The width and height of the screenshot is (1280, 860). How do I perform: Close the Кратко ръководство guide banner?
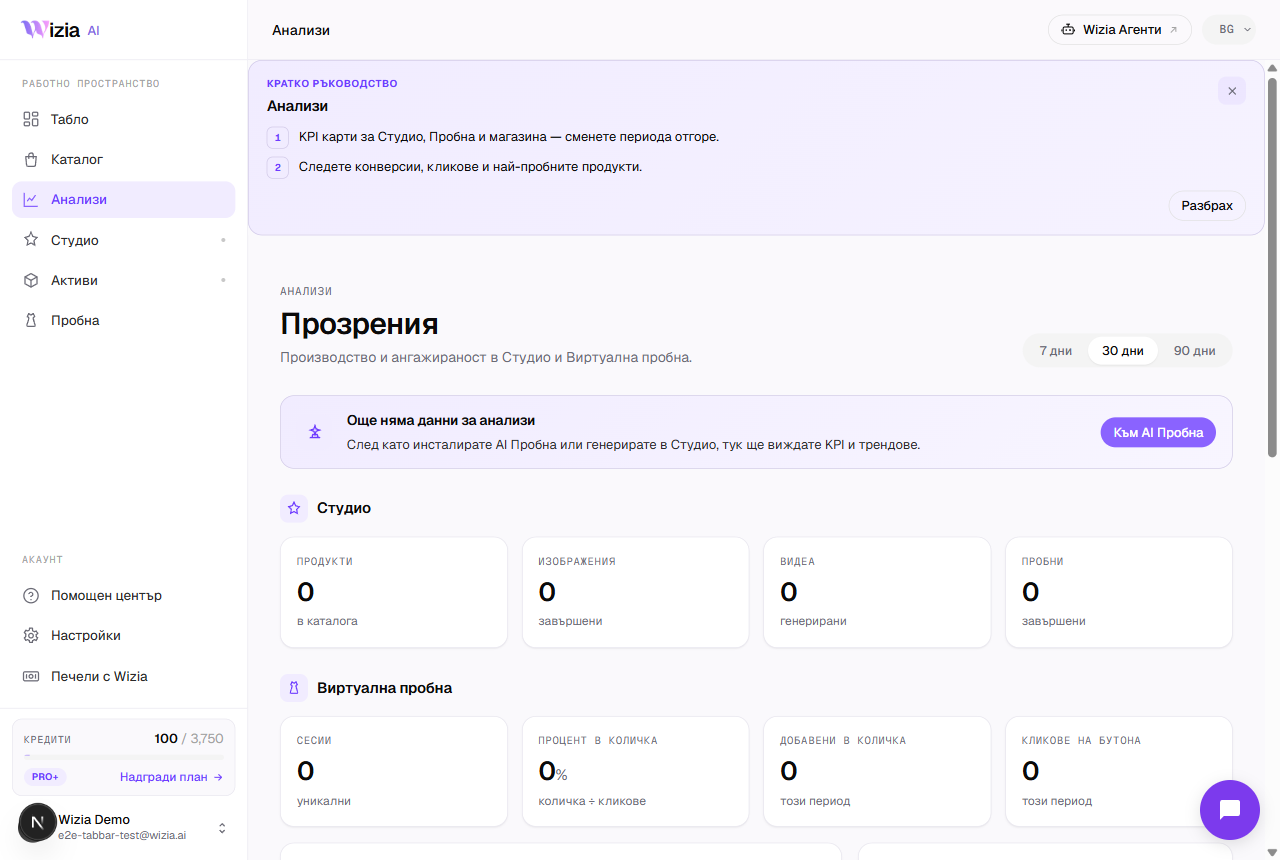1232,91
